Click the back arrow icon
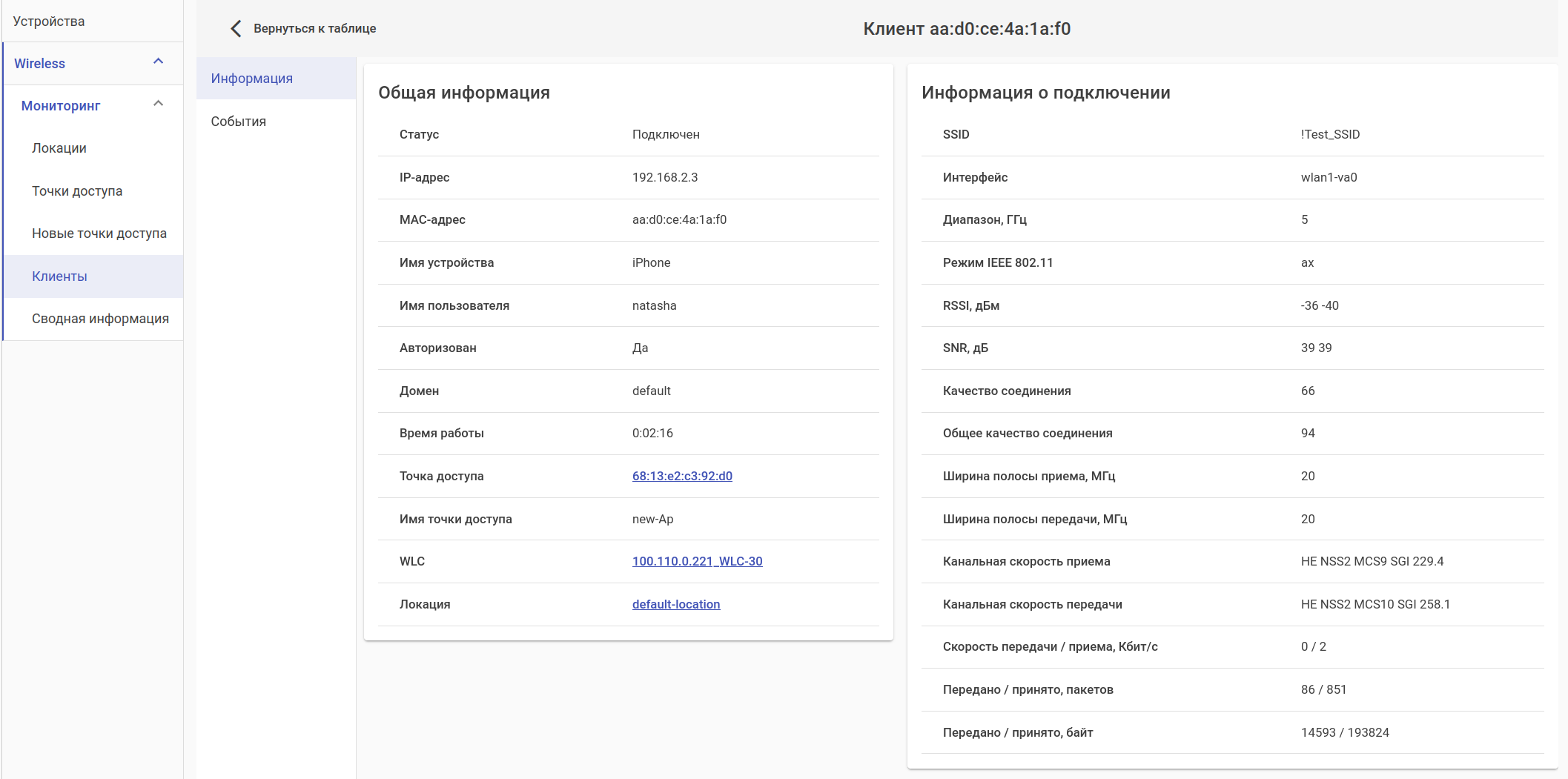Screen dimensions: 1568x779 236,29
